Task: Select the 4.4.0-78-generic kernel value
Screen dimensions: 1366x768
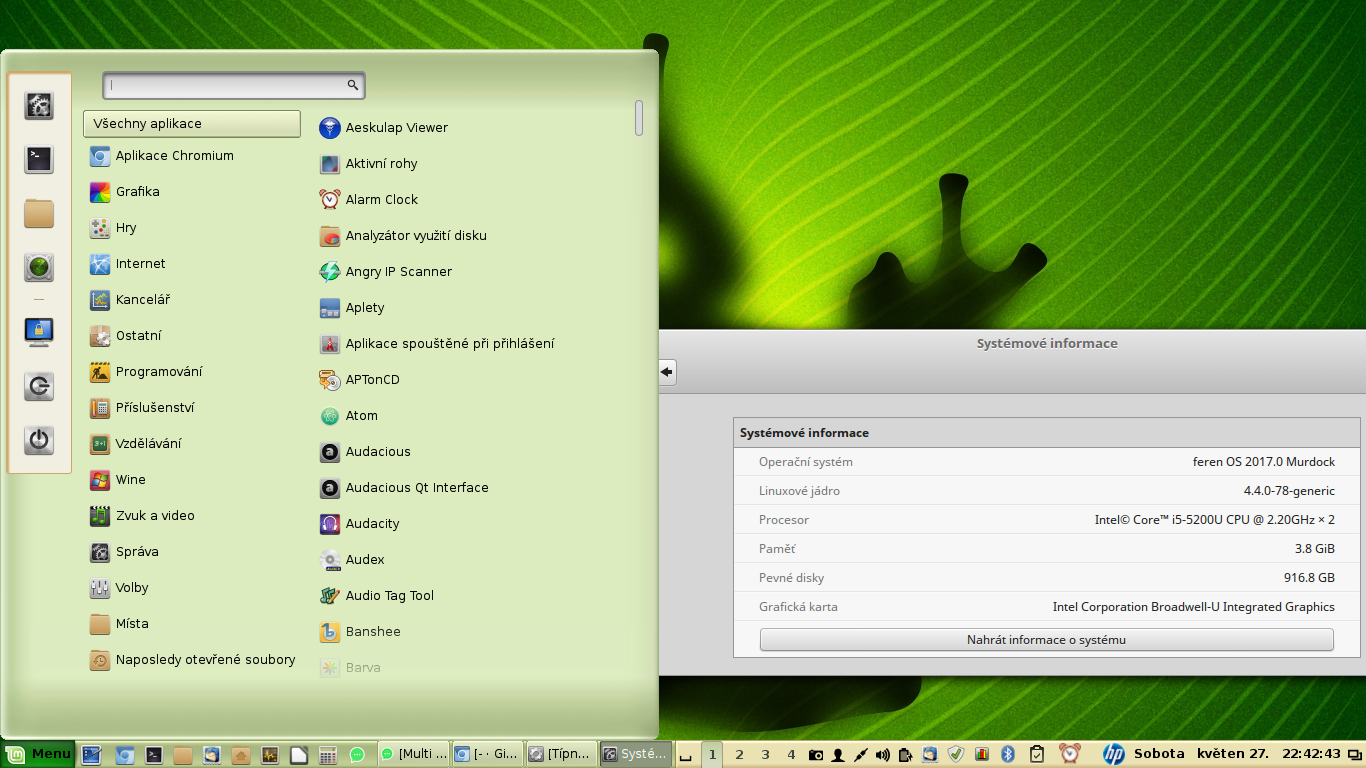Action: tap(1289, 491)
